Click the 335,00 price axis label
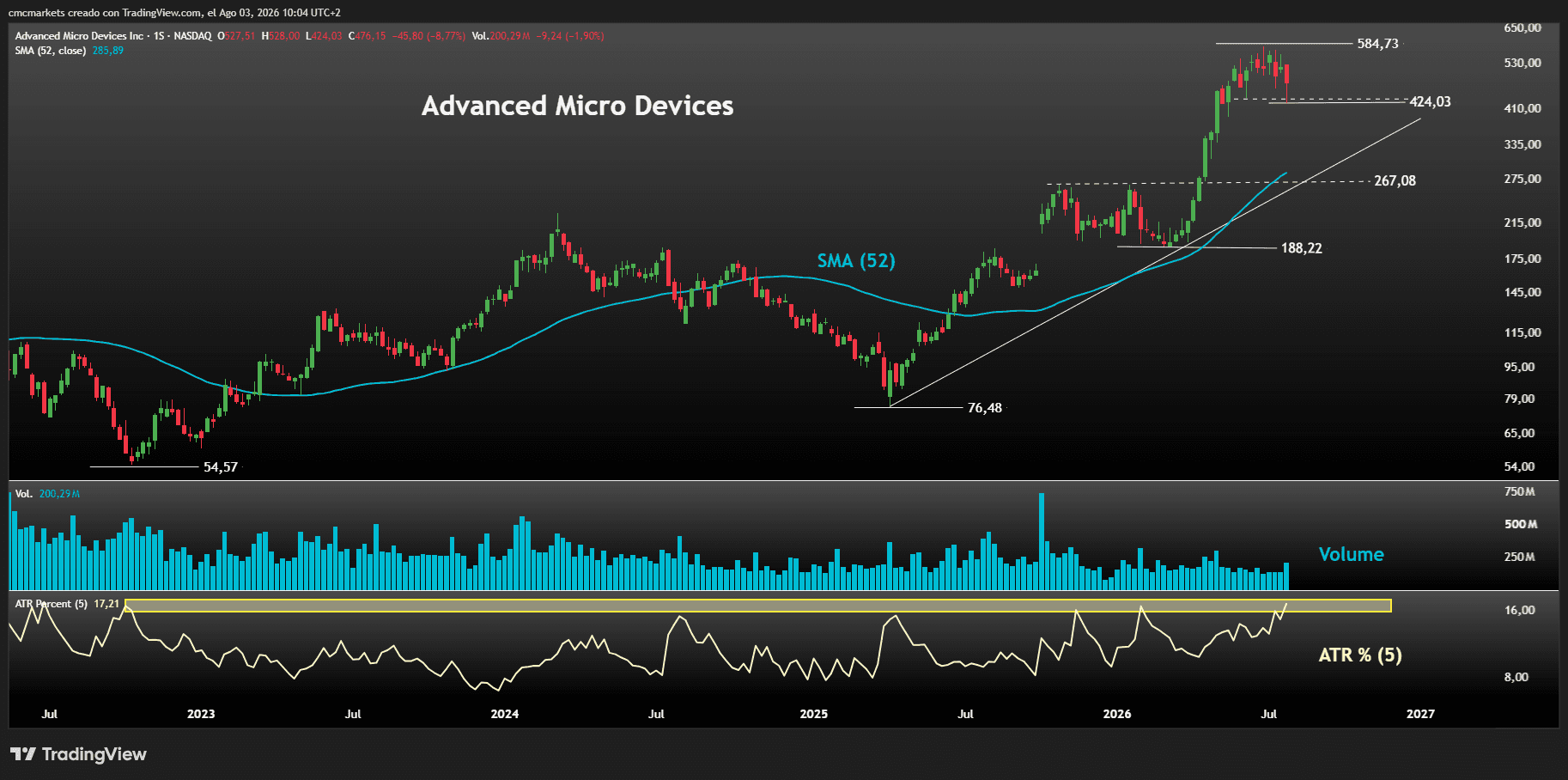 coord(1522,145)
